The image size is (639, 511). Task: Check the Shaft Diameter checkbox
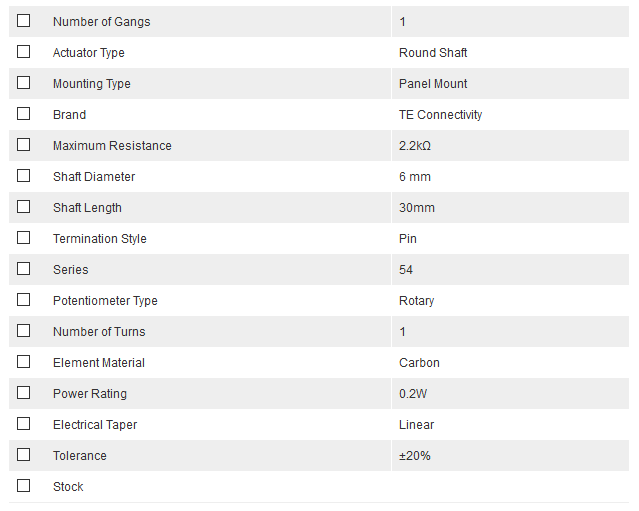(x=24, y=176)
